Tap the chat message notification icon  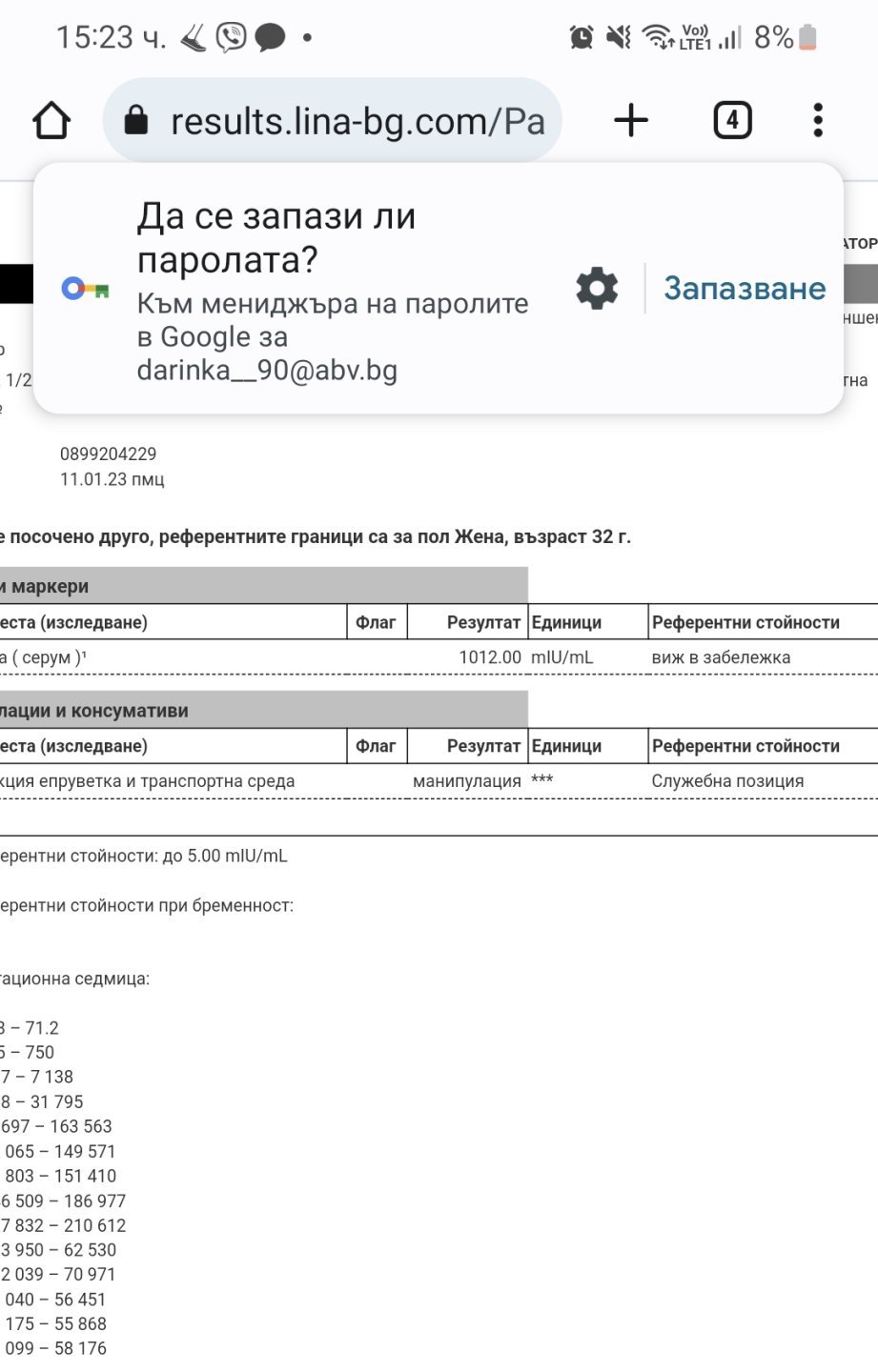270,38
